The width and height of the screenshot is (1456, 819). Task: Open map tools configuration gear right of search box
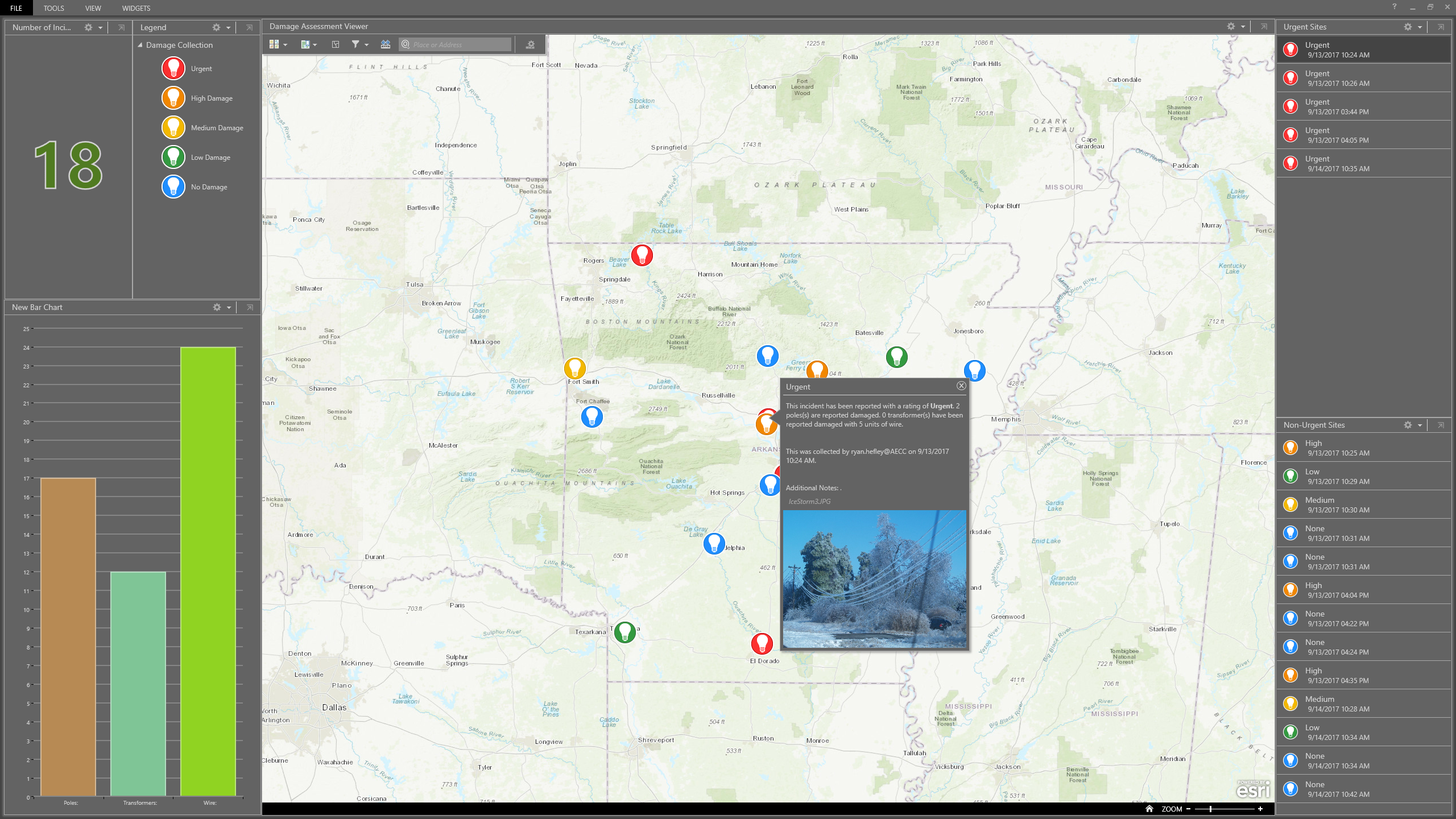pyautogui.click(x=530, y=44)
